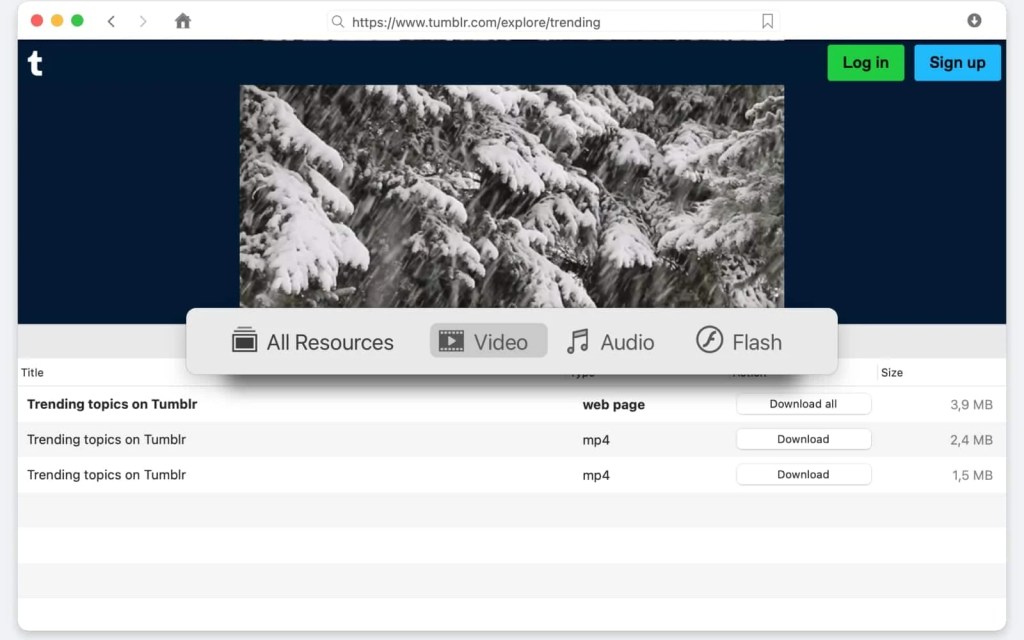Screen dimensions: 1024x640
Task: Click the bookmark icon in the address bar
Action: [767, 21]
